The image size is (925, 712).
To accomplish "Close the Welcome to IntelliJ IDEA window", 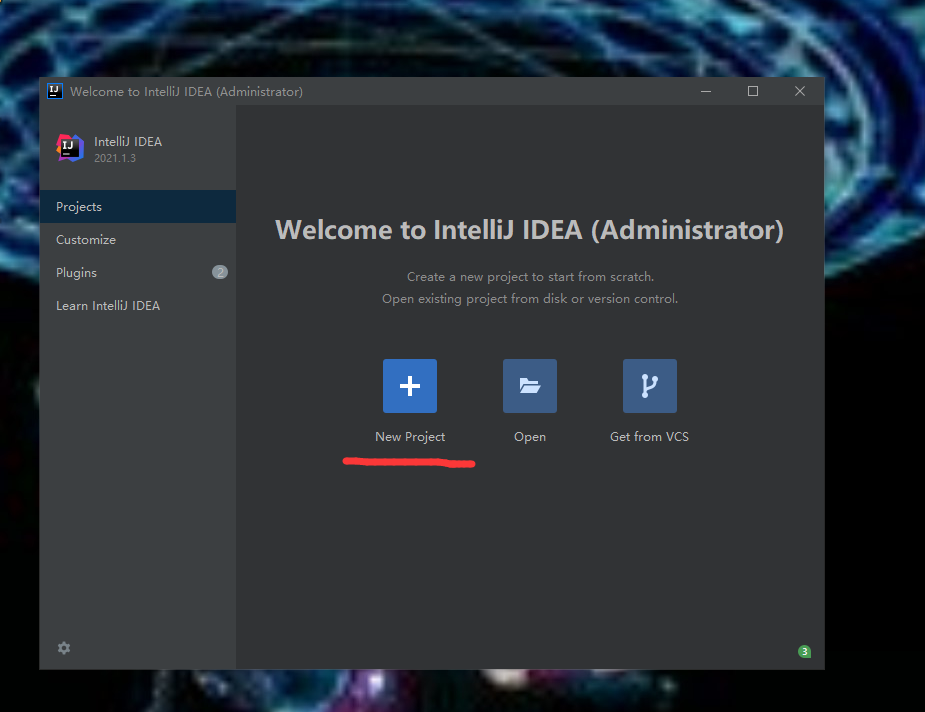I will 800,91.
